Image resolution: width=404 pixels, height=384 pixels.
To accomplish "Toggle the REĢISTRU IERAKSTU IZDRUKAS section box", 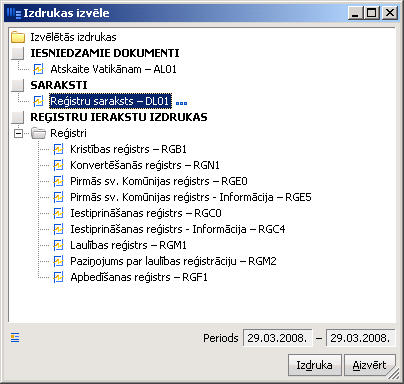I will click(18, 117).
